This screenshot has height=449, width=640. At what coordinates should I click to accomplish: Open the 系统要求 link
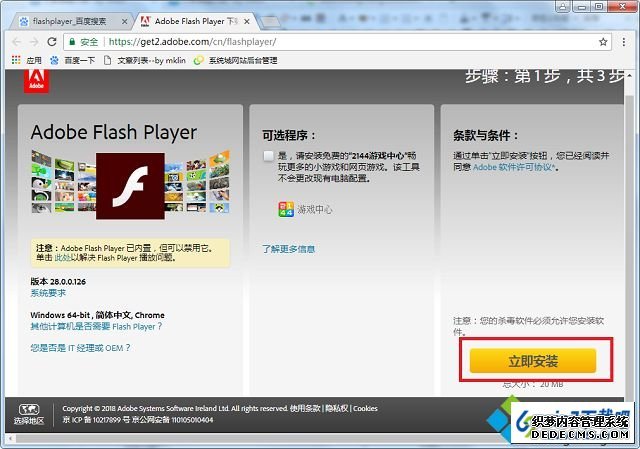pos(48,293)
